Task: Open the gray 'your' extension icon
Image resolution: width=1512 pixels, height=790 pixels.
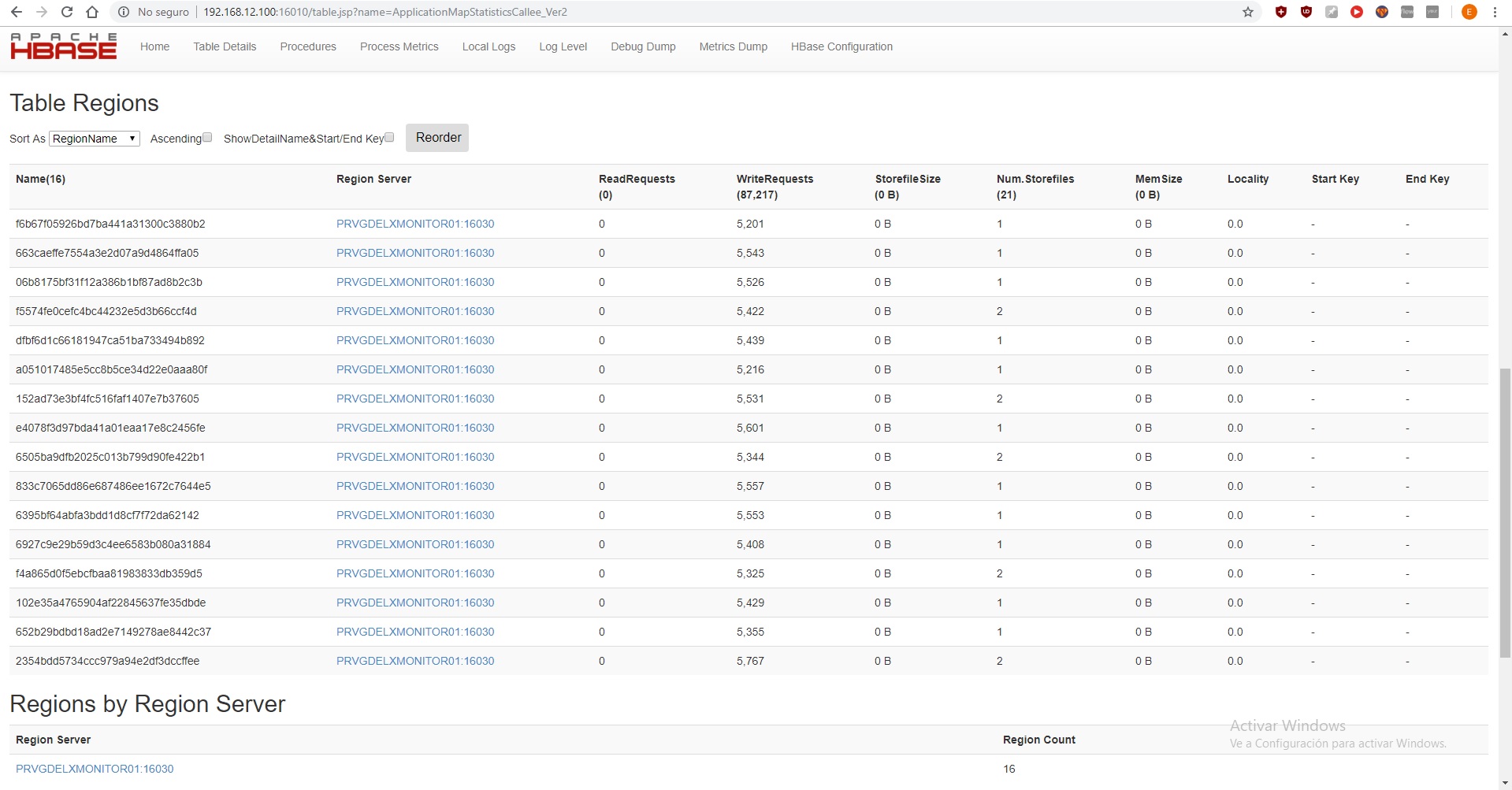Action: 1432,12
